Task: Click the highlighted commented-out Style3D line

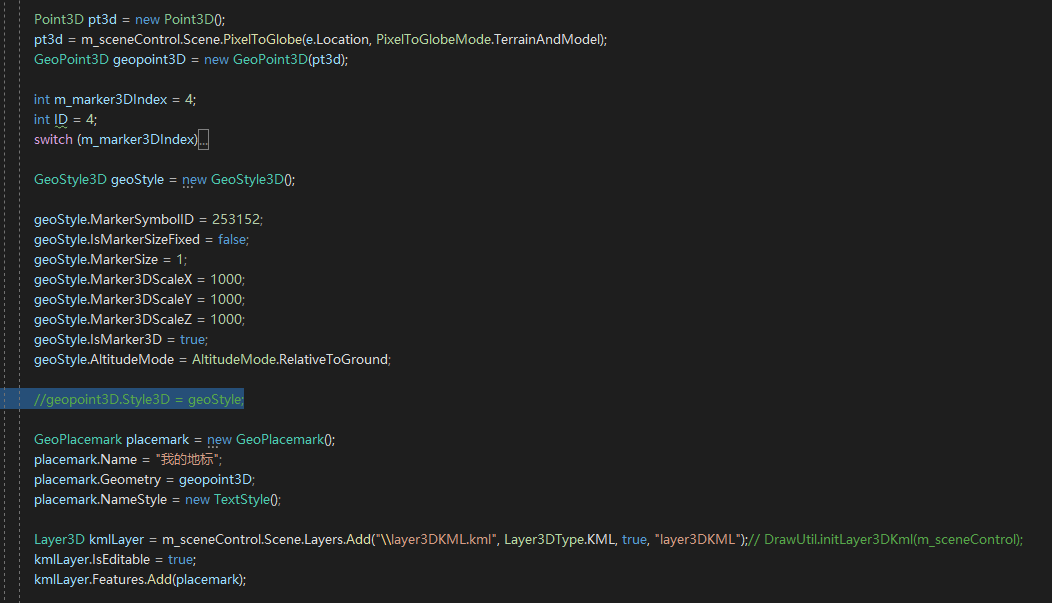Action: (138, 399)
